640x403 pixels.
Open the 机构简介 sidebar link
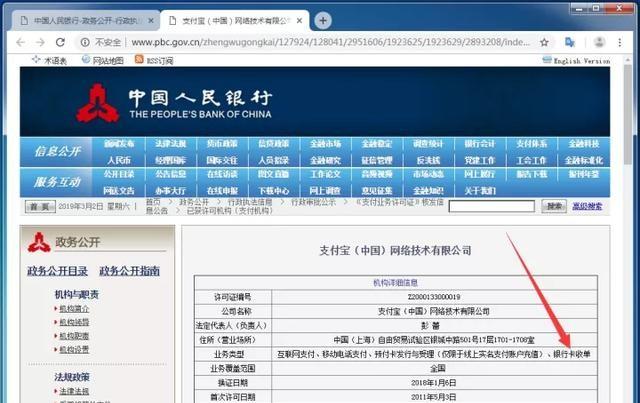tap(74, 309)
